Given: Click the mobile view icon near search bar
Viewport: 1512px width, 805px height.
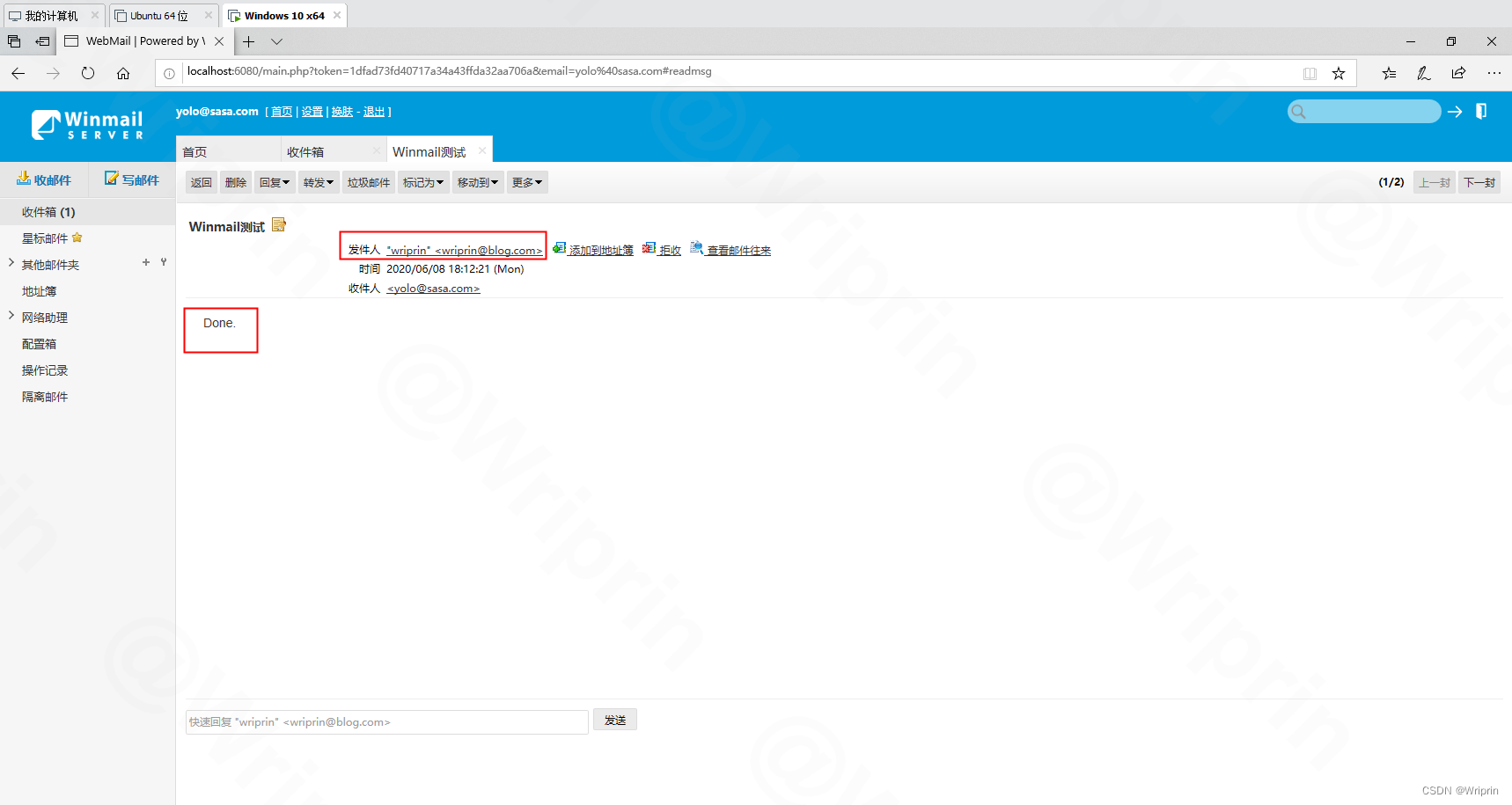Looking at the screenshot, I should 1481,111.
